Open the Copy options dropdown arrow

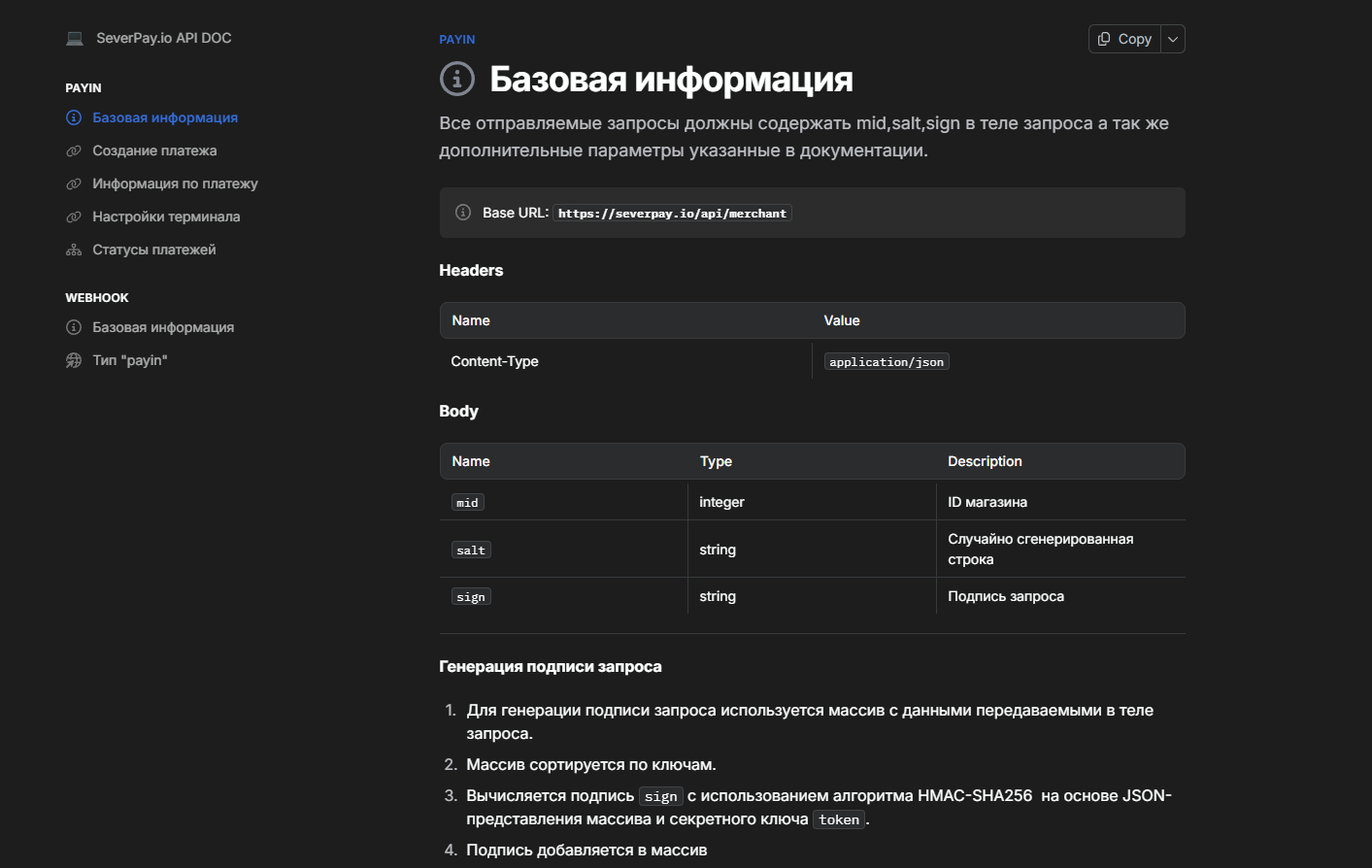pyautogui.click(x=1173, y=39)
